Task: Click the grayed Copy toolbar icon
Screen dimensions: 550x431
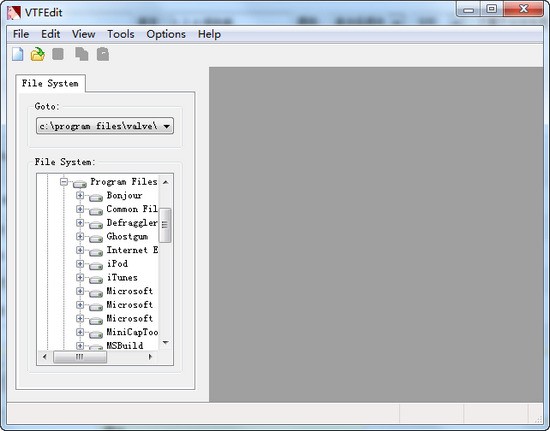Action: 81,54
